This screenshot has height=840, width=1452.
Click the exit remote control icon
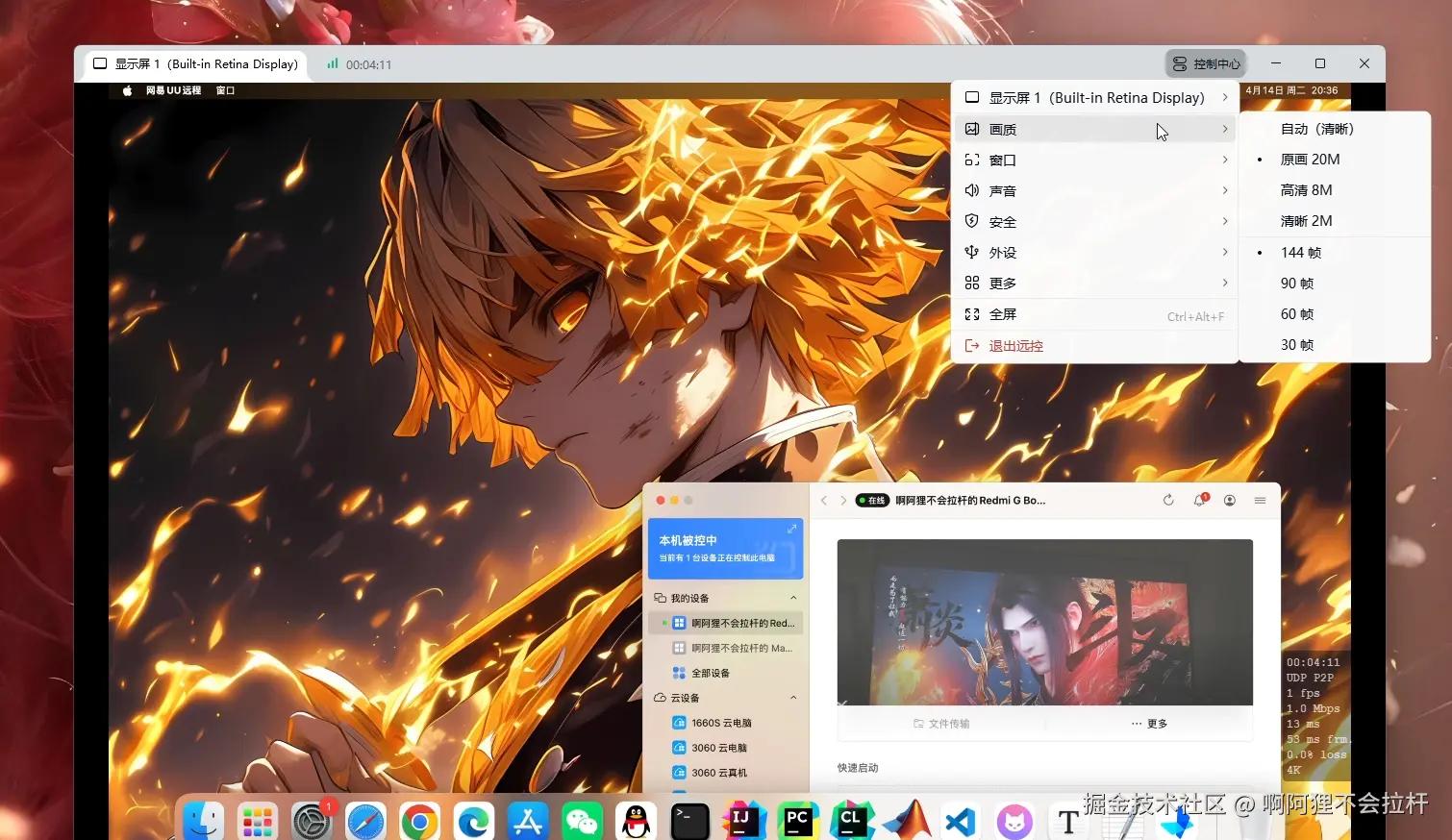[x=972, y=346]
